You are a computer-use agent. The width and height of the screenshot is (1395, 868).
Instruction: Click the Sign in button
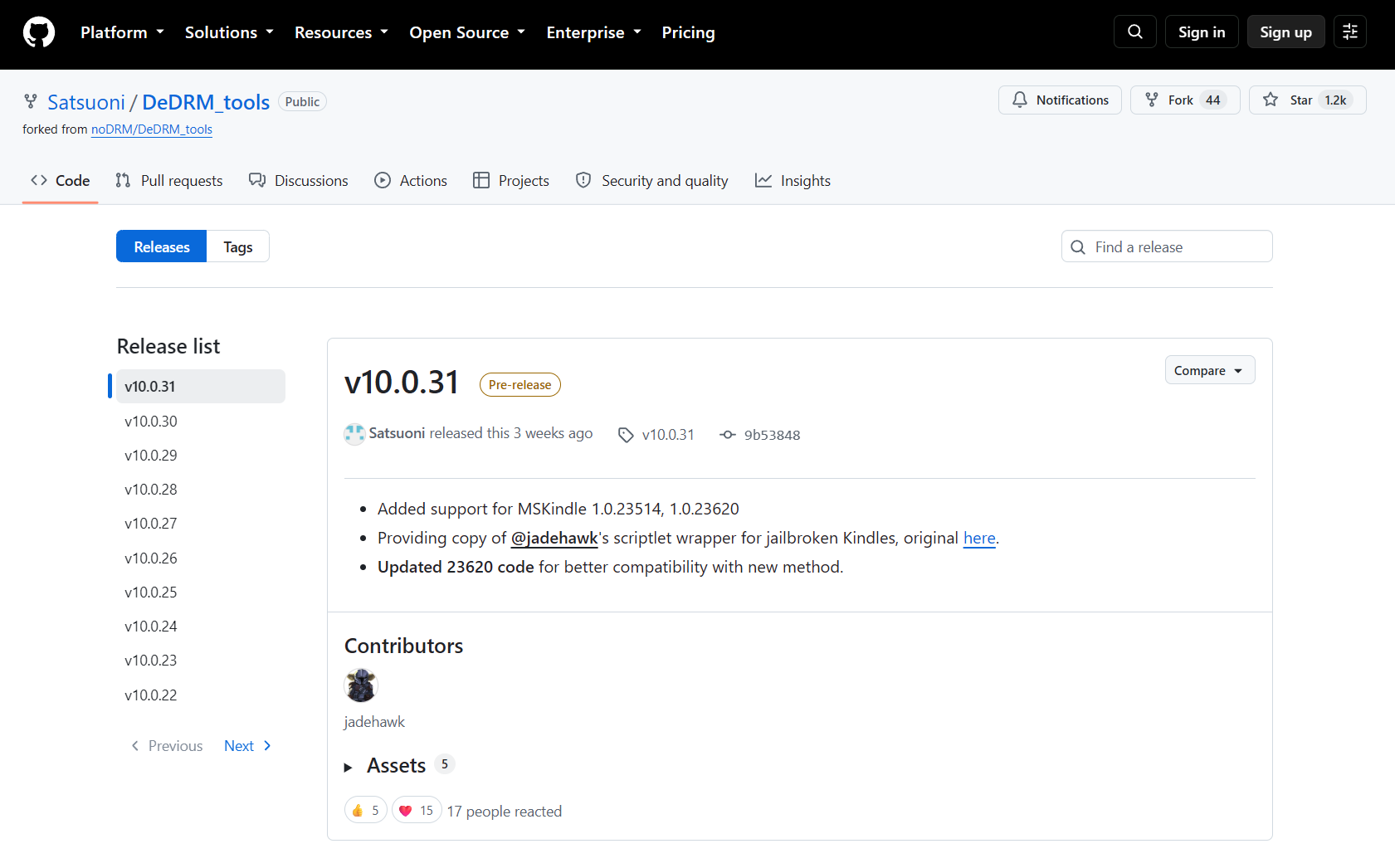pos(1202,32)
